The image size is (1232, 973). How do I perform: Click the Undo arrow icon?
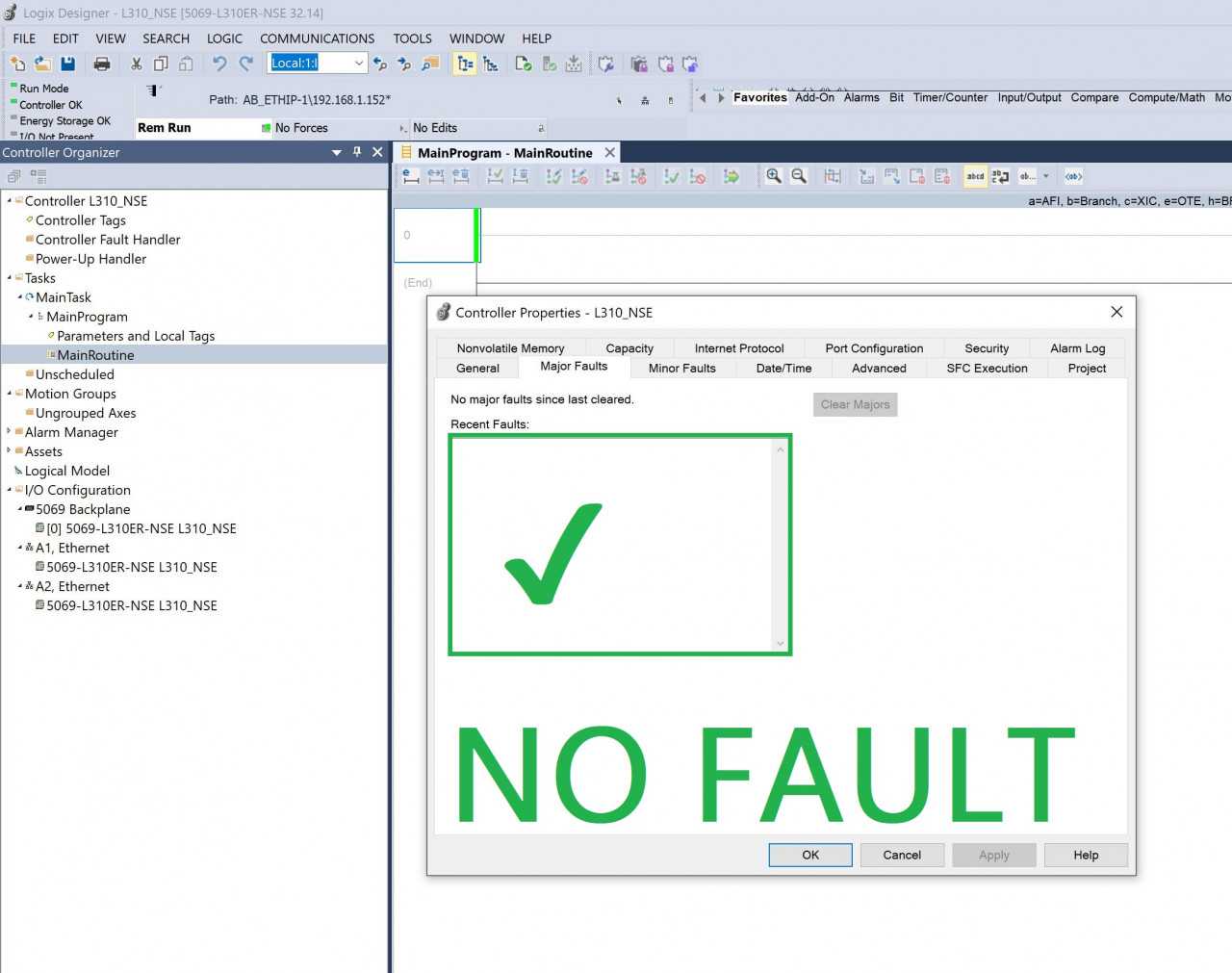coord(219,64)
